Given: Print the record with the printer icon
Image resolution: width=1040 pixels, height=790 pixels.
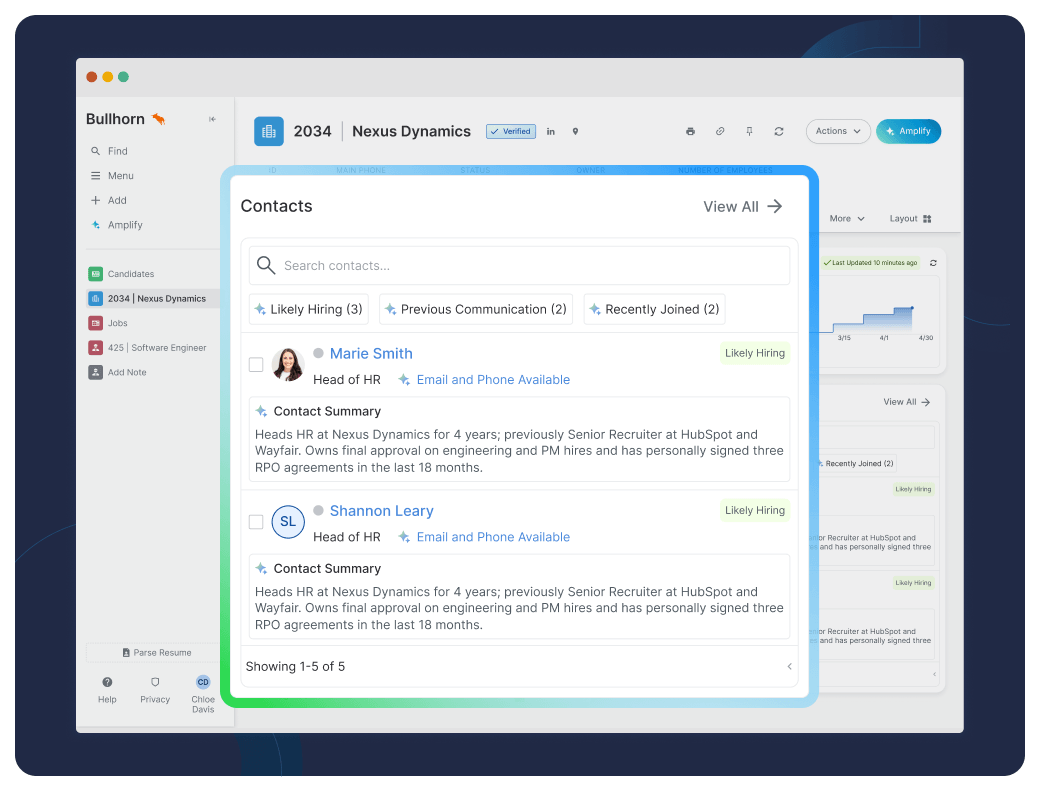Looking at the screenshot, I should 690,131.
